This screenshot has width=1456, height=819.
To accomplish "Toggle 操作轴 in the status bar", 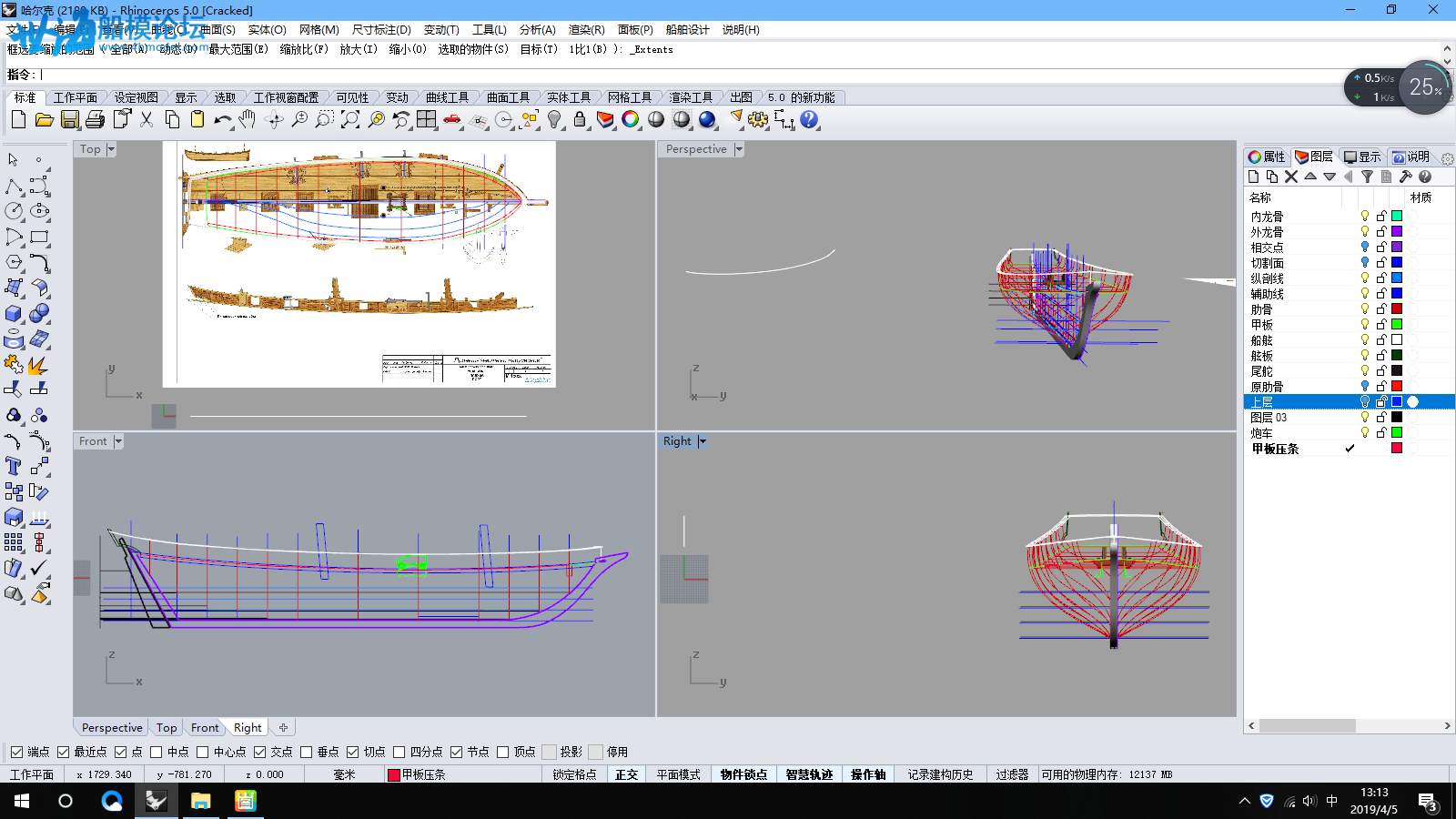I will [x=868, y=774].
